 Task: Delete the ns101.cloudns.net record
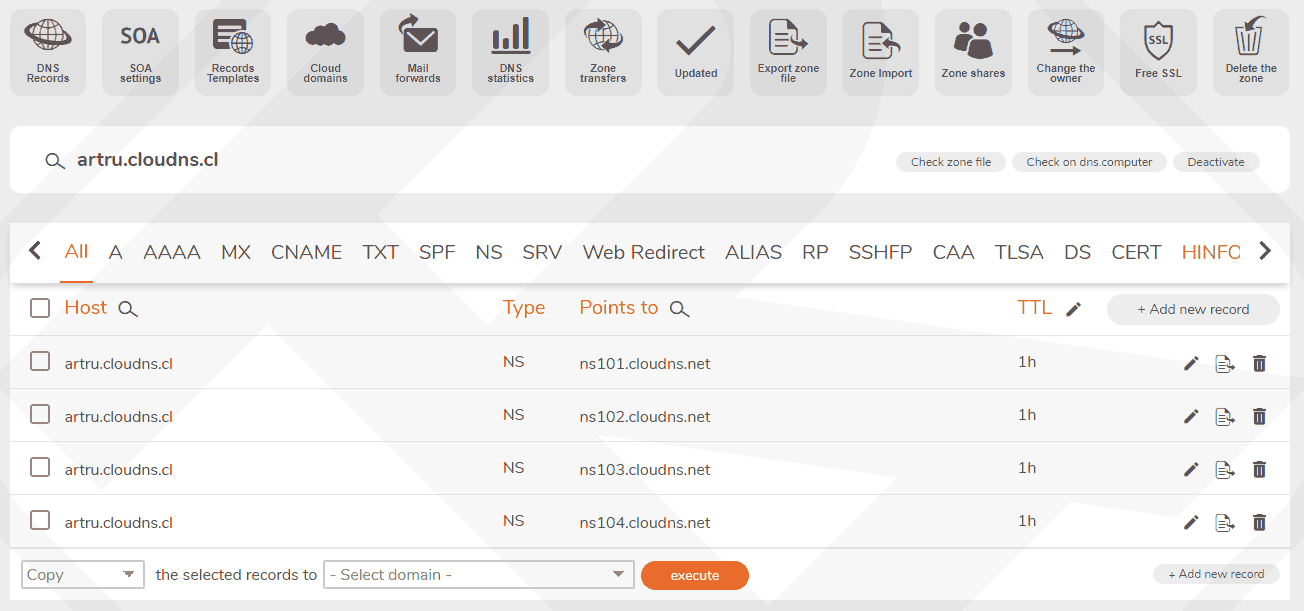(x=1259, y=363)
